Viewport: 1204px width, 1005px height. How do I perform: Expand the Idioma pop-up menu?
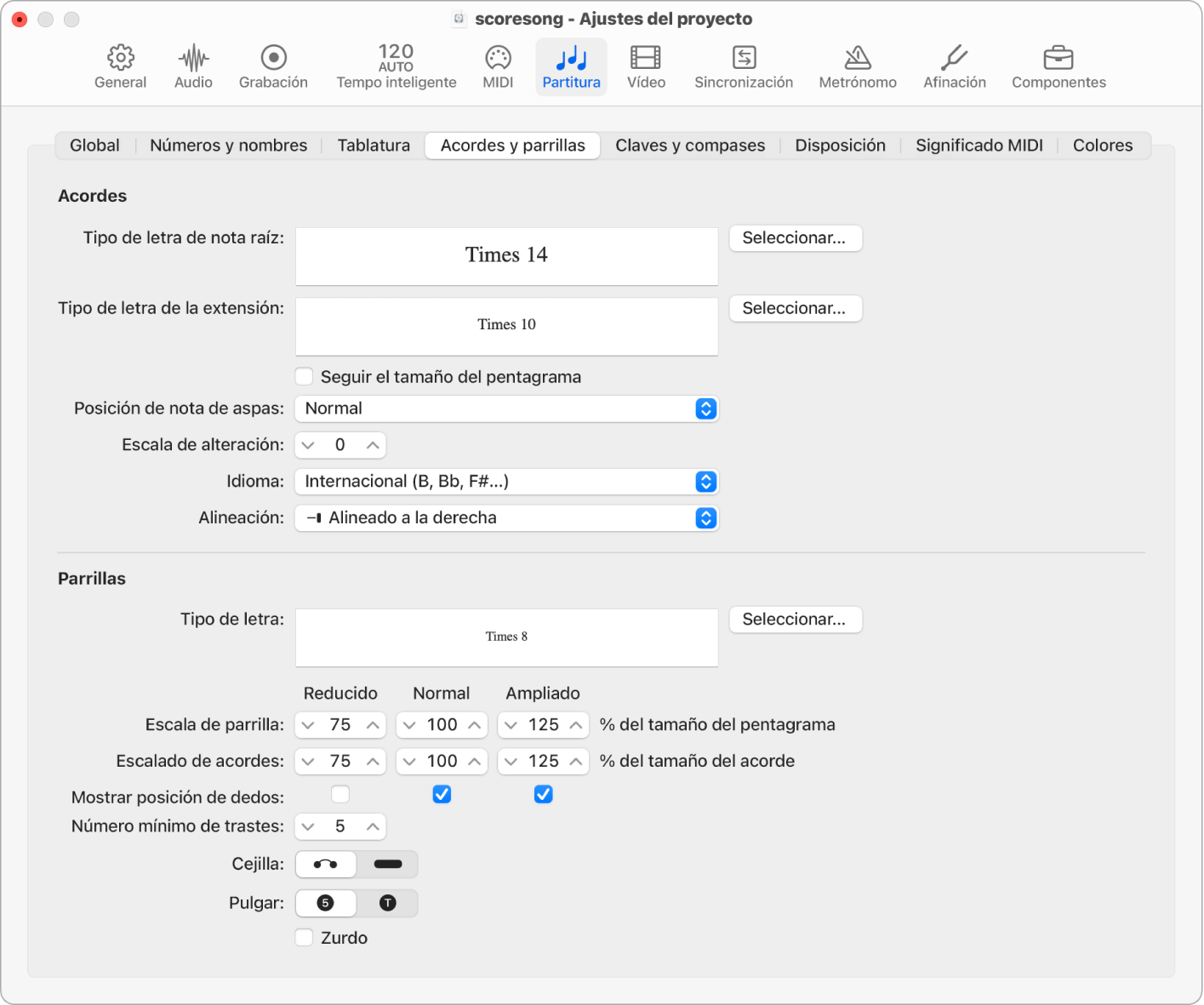[x=506, y=482]
